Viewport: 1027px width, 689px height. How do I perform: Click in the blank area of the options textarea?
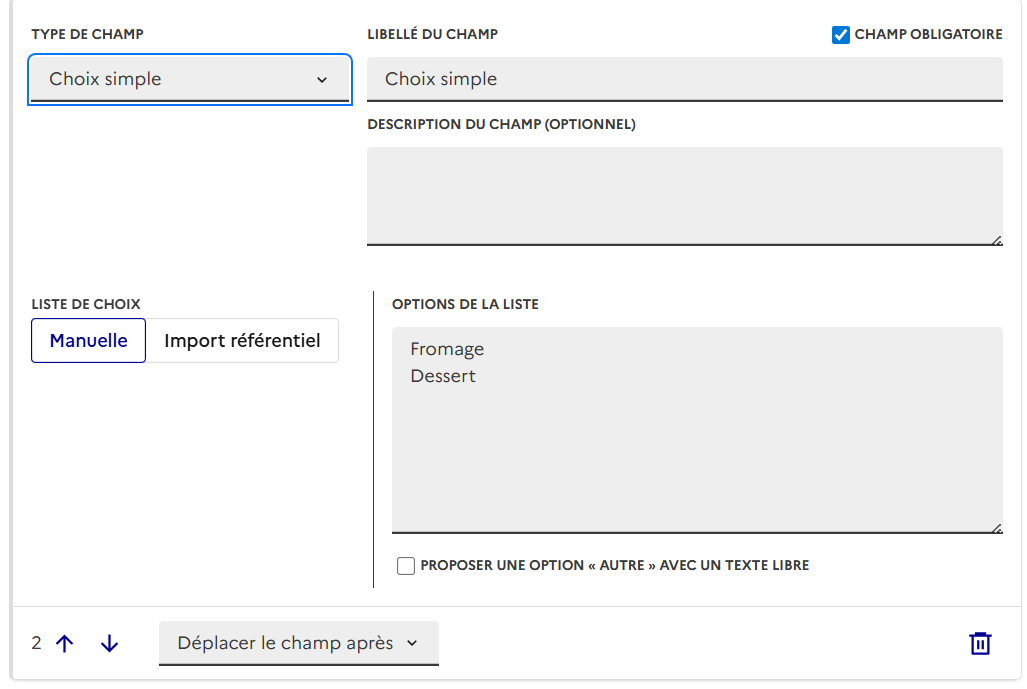pyautogui.click(x=696, y=460)
